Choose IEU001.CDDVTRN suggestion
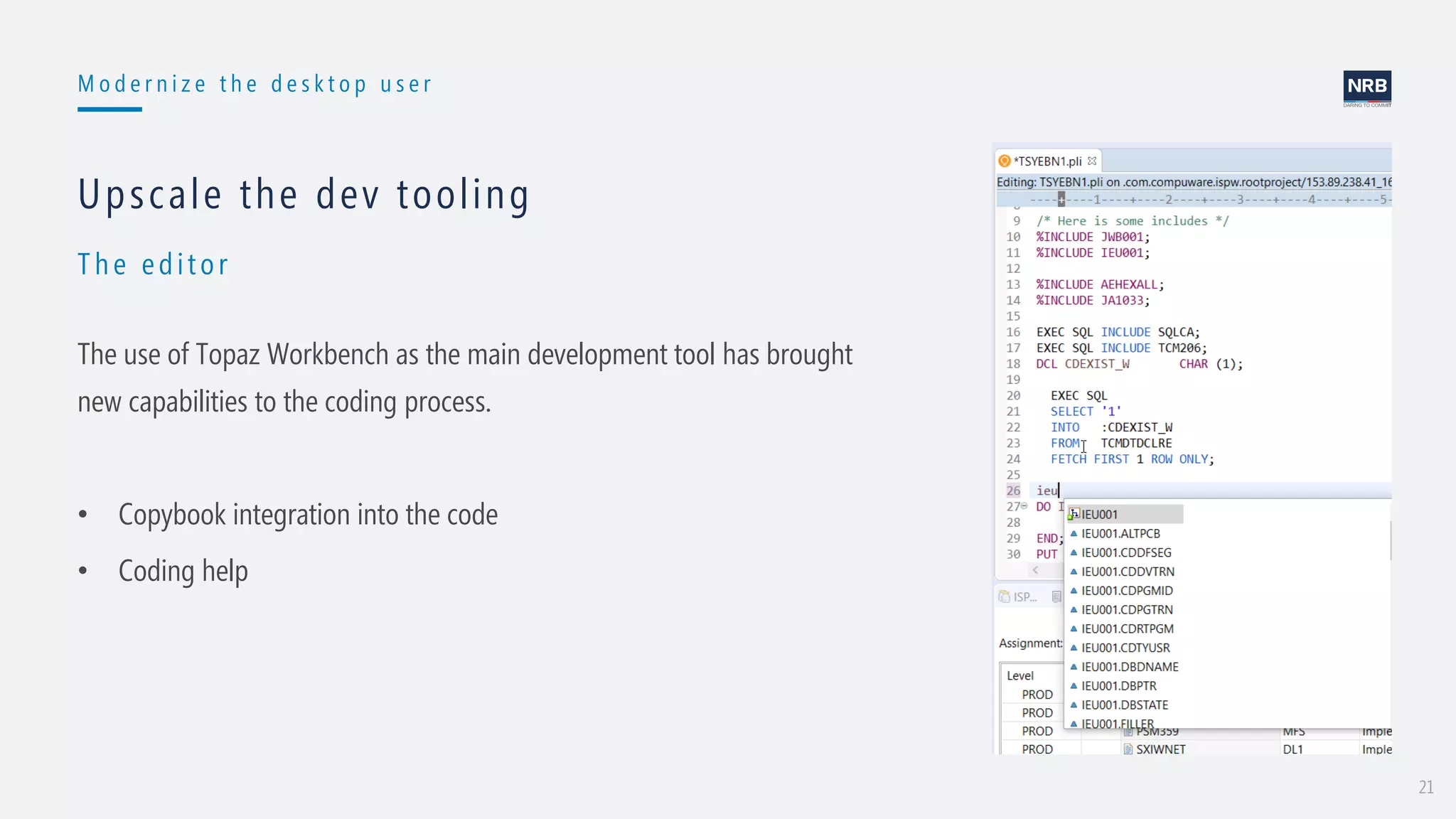This screenshot has height=819, width=1456. coord(1122,572)
